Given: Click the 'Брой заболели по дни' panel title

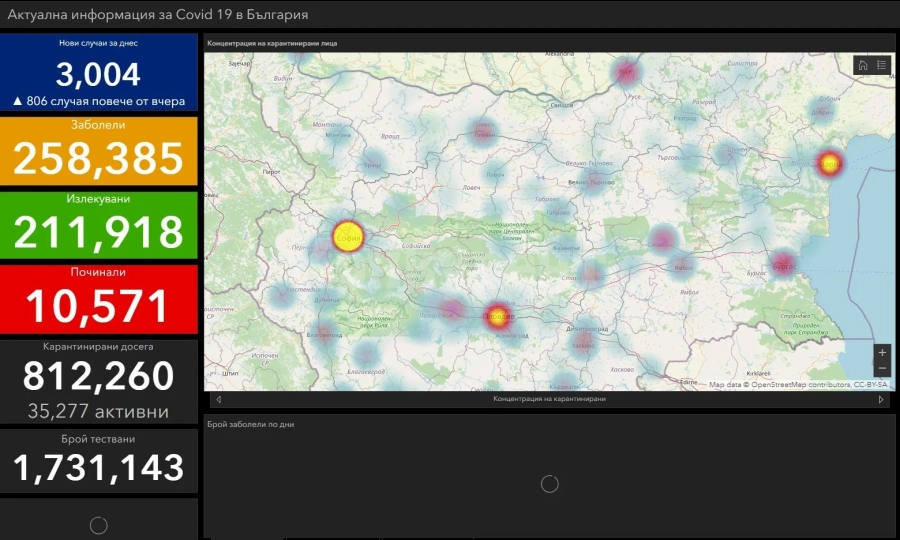Looking at the screenshot, I should coord(250,424).
